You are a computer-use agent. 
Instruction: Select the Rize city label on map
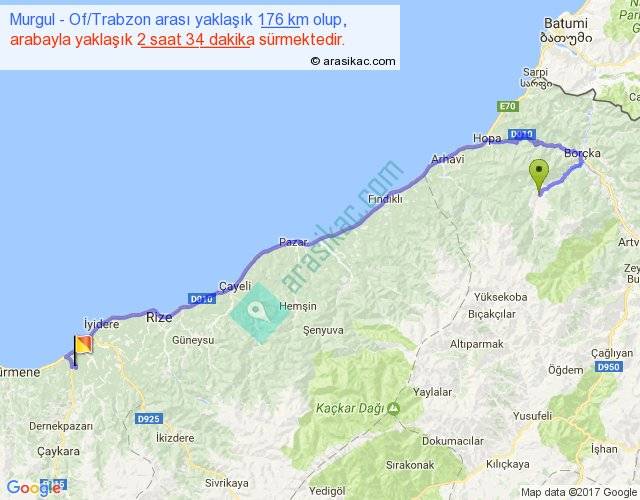click(160, 317)
